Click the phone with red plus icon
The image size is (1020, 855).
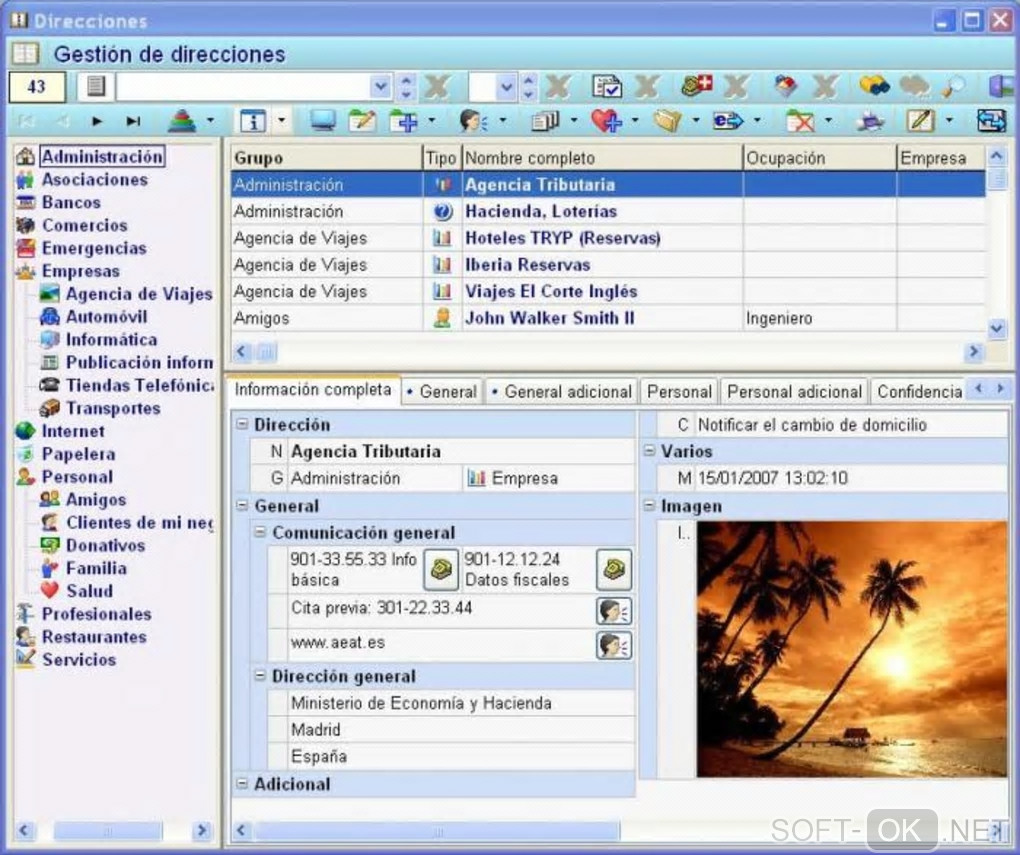tap(697, 85)
